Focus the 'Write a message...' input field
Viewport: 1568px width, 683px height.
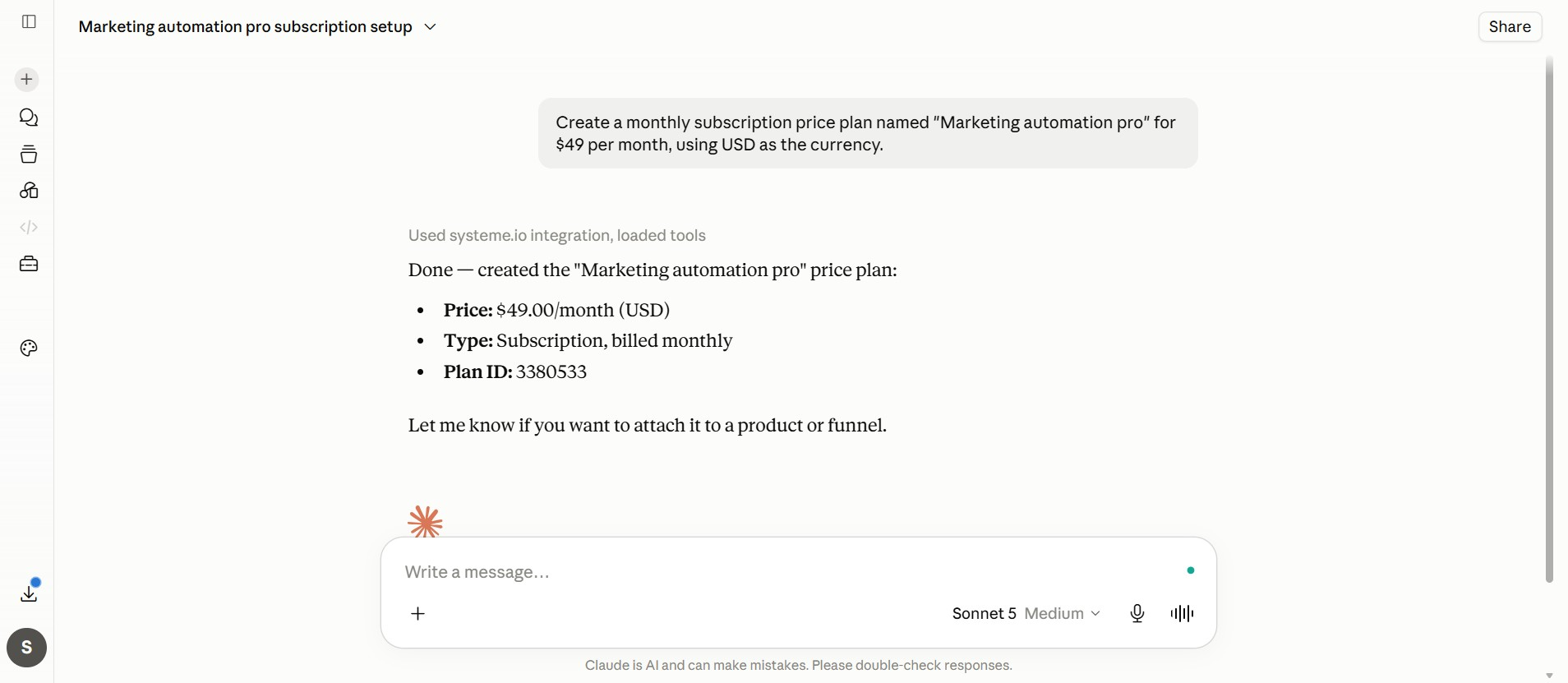coord(789,572)
